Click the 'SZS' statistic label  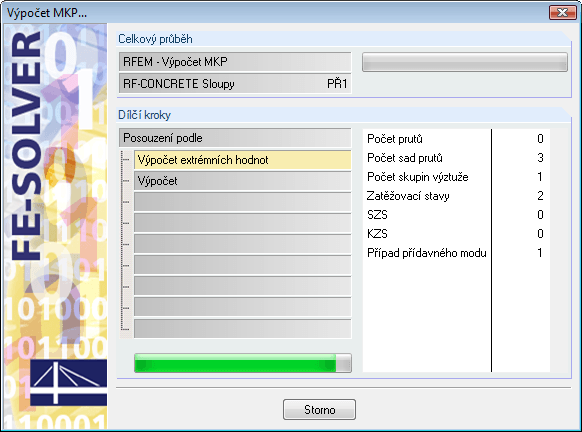tap(377, 215)
